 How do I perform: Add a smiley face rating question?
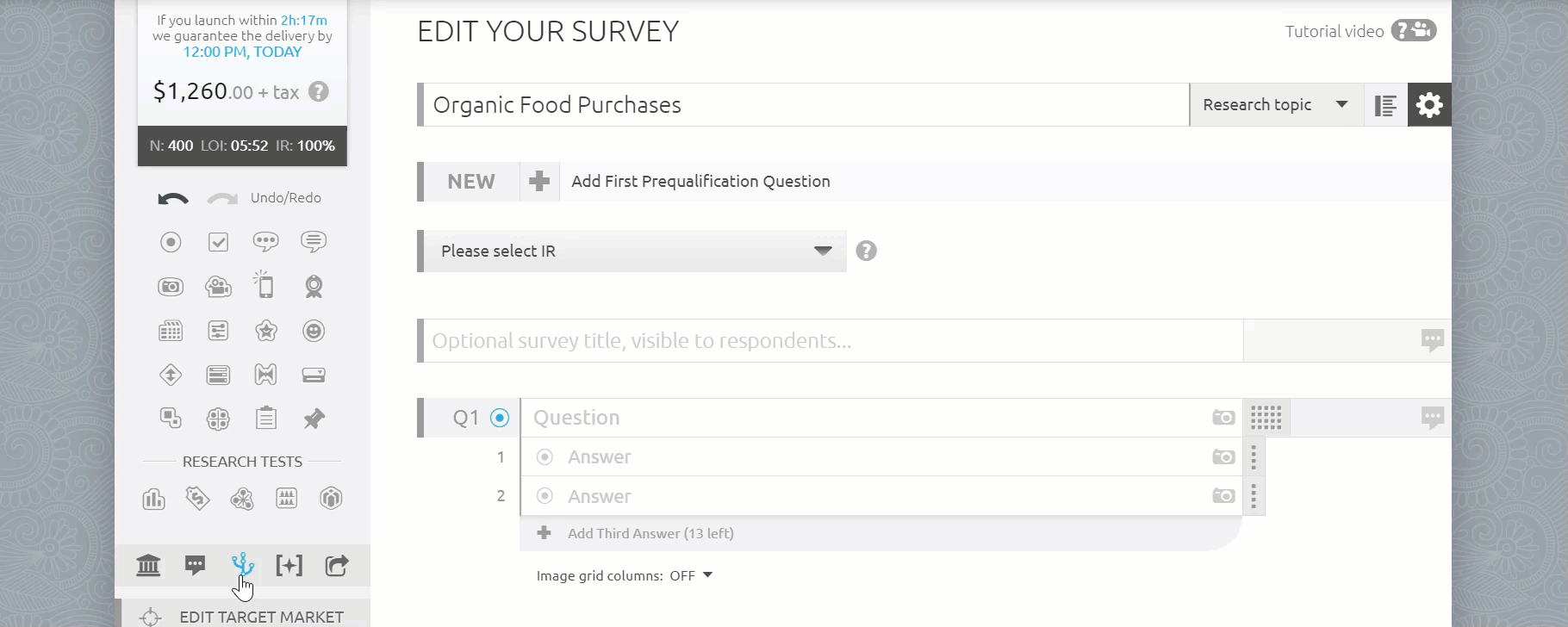pyautogui.click(x=314, y=331)
